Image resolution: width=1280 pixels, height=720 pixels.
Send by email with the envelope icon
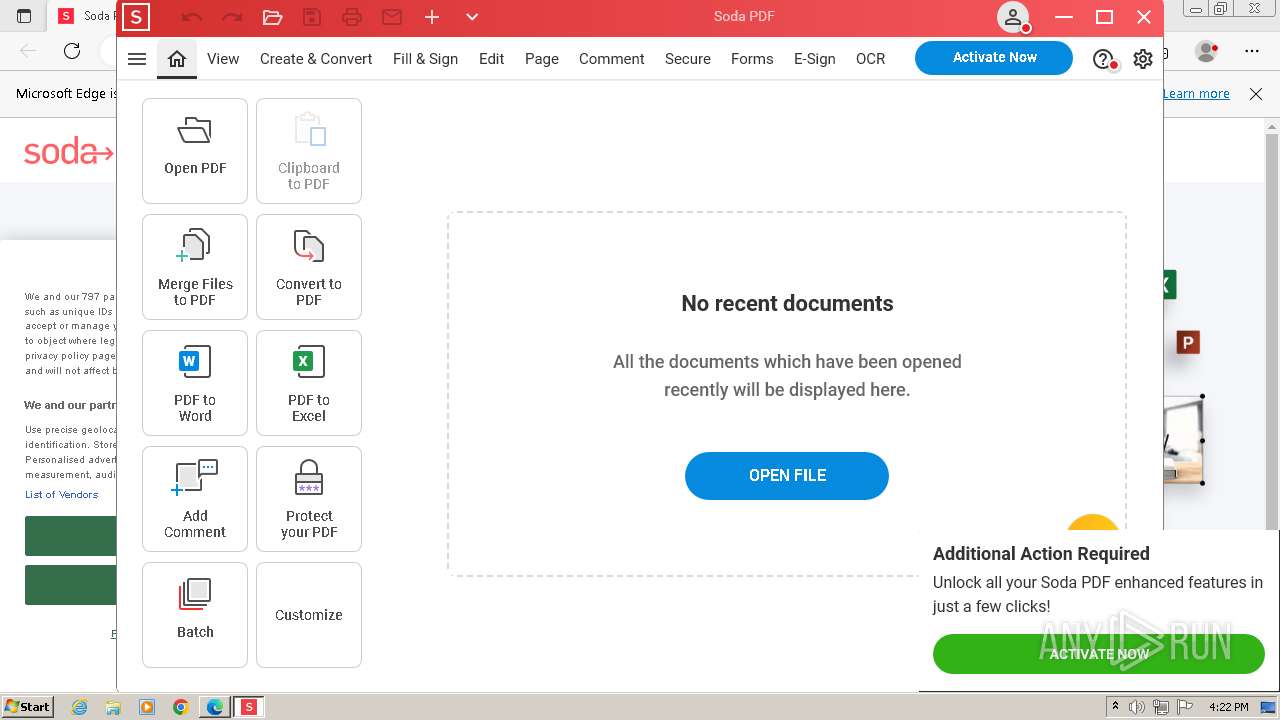click(x=392, y=17)
